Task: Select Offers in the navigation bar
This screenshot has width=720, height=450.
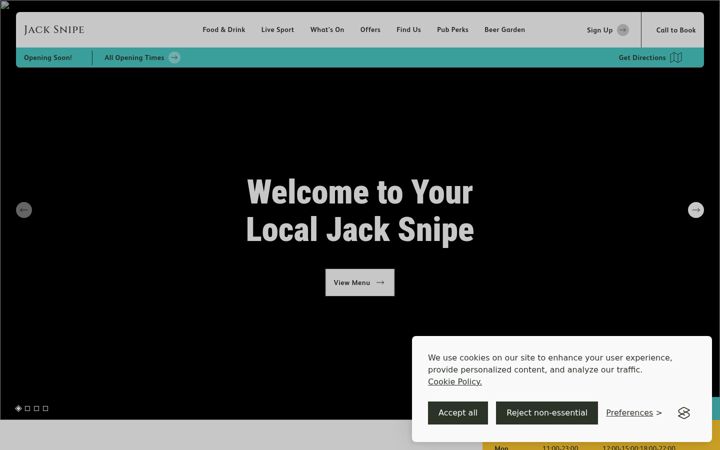Action: tap(370, 30)
